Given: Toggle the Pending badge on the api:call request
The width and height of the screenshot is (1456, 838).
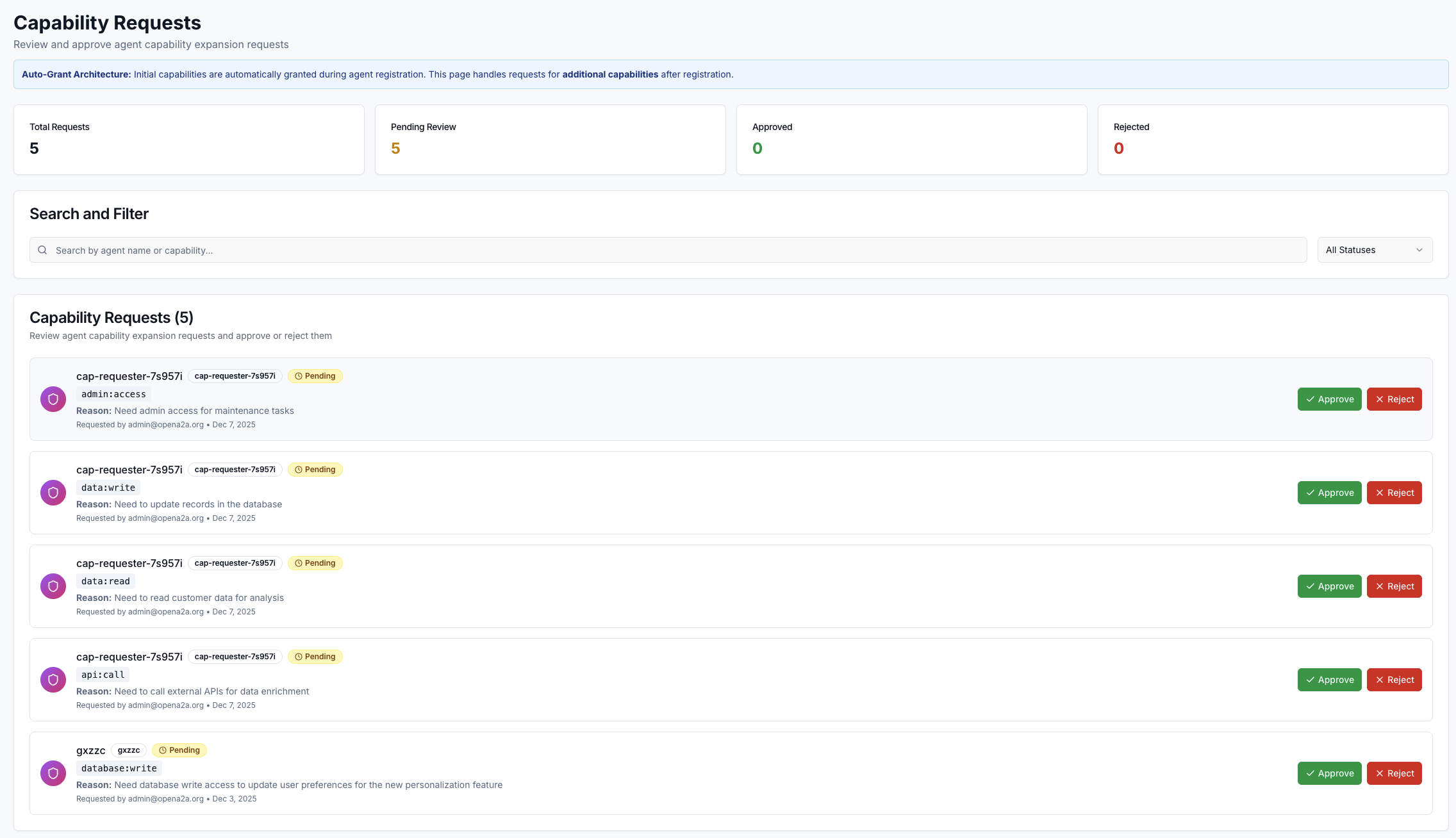Looking at the screenshot, I should pos(315,656).
